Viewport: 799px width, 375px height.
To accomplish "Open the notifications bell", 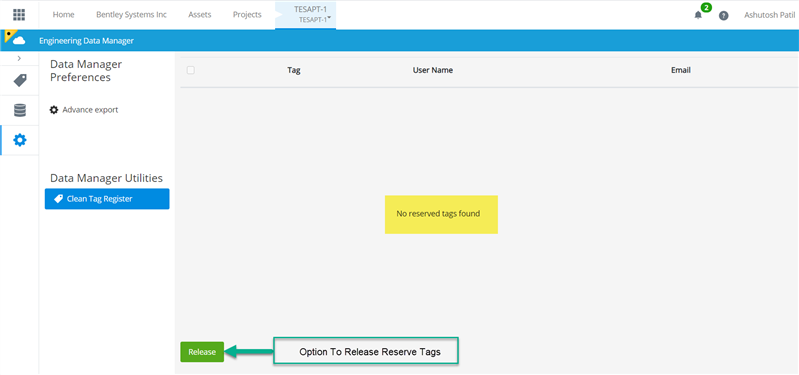I will point(698,15).
